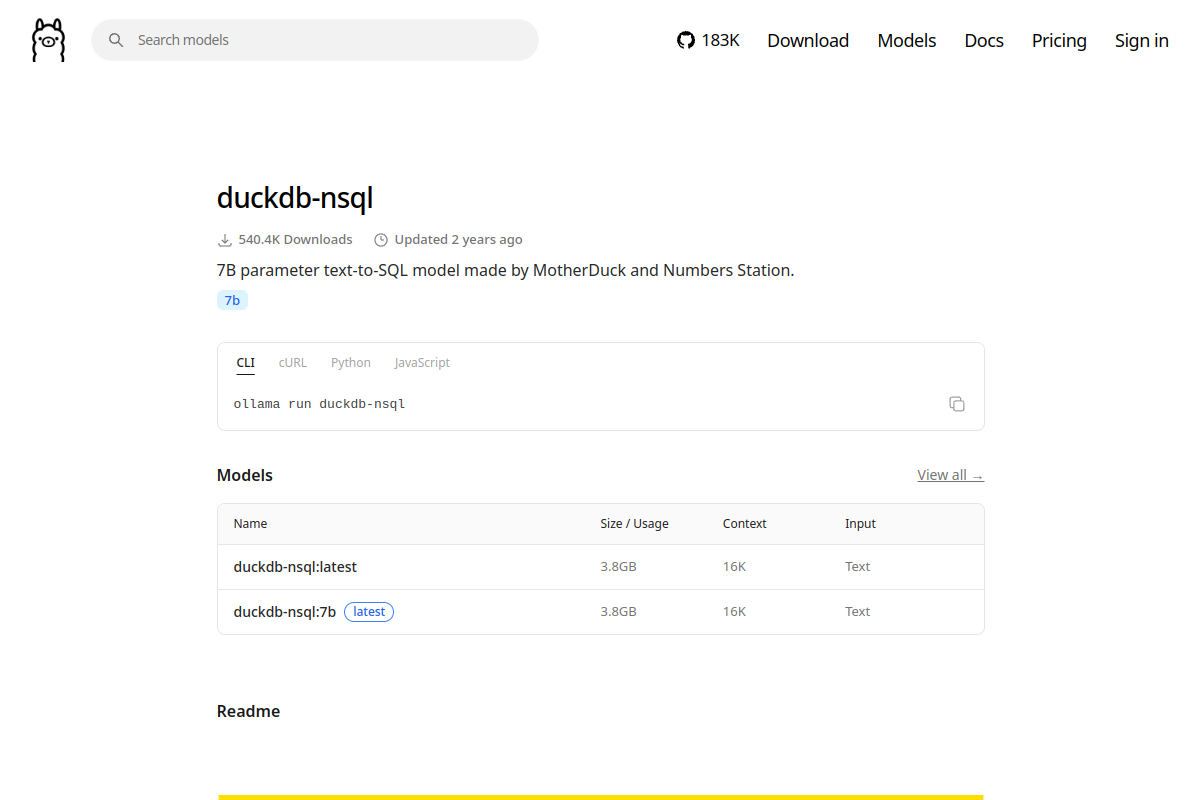This screenshot has width=1200, height=800.
Task: Switch to the JavaScript tab
Action: 422,363
